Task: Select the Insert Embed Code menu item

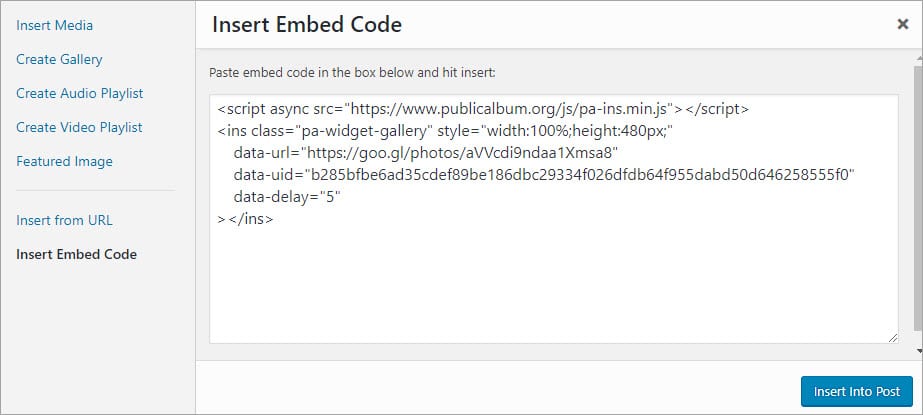Action: 76,254
